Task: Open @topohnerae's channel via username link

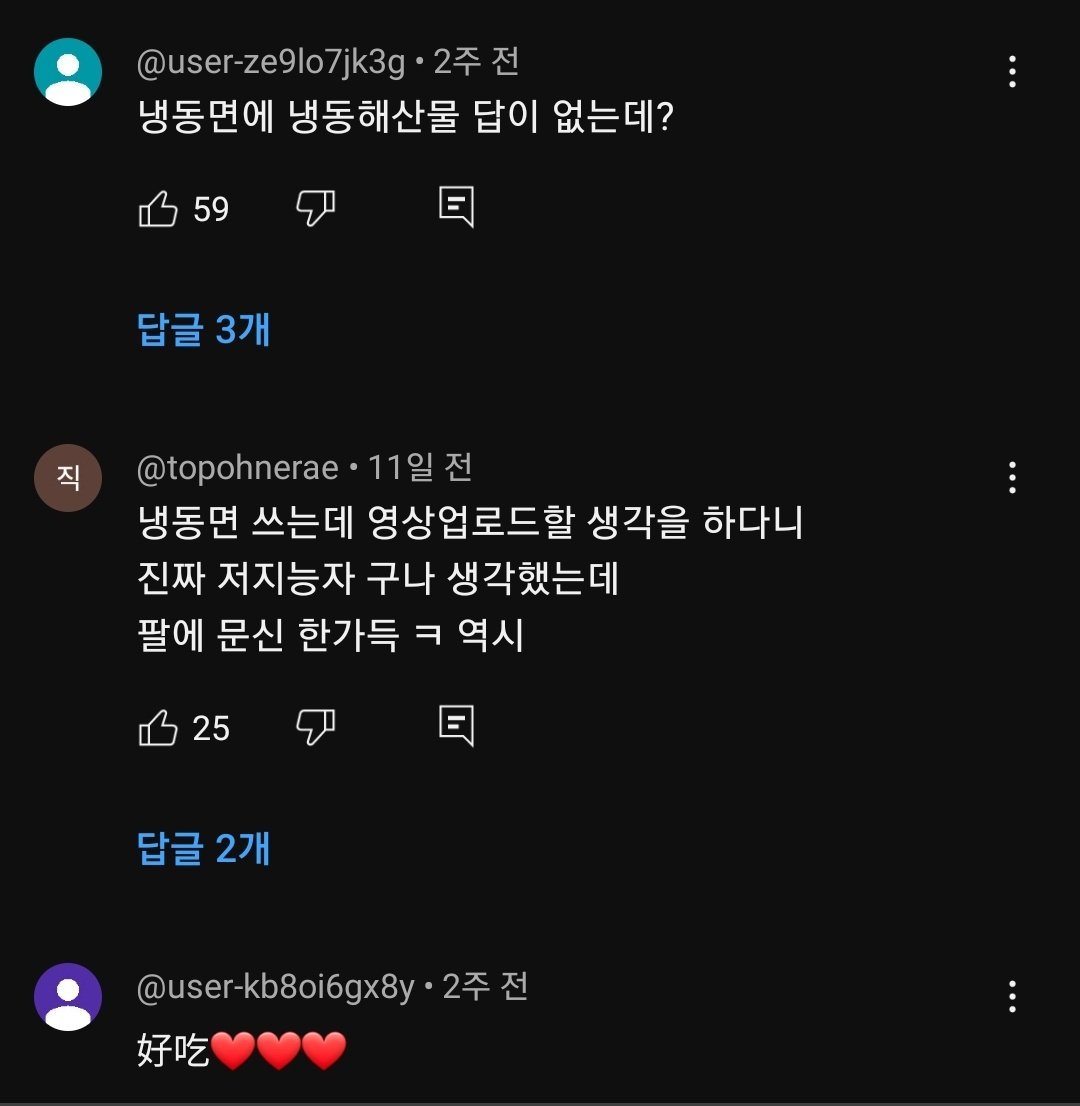Action: coord(240,467)
